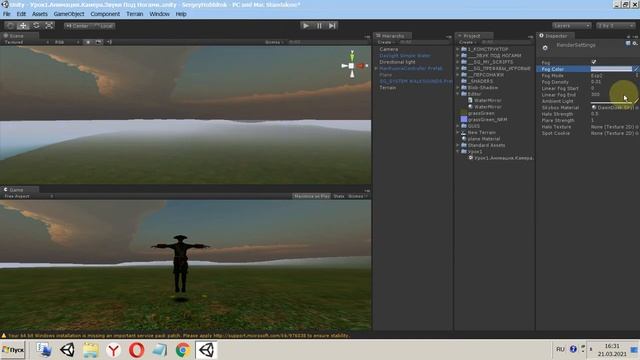Image resolution: width=640 pixels, height=360 pixels.
Task: Toggle scene skybox overlay button
Action: tap(98, 42)
